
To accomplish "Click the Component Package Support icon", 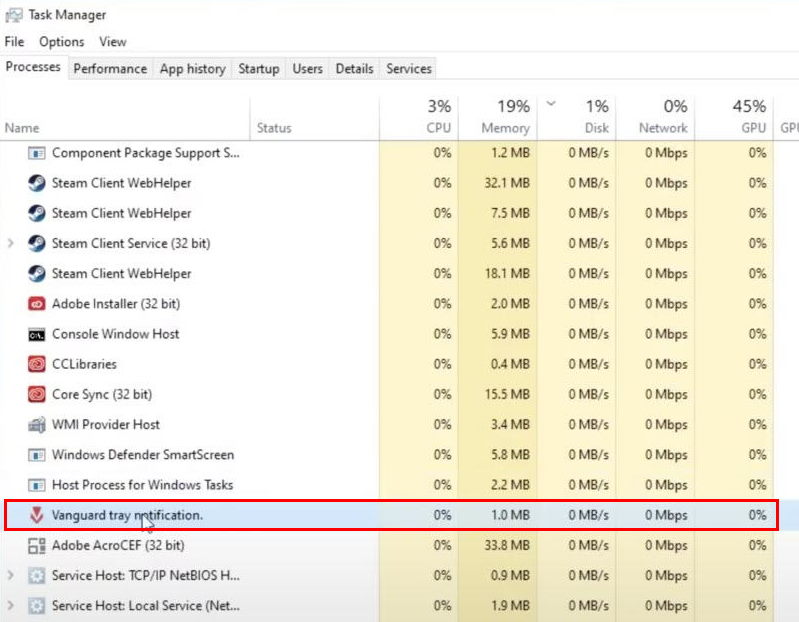I will 37,153.
